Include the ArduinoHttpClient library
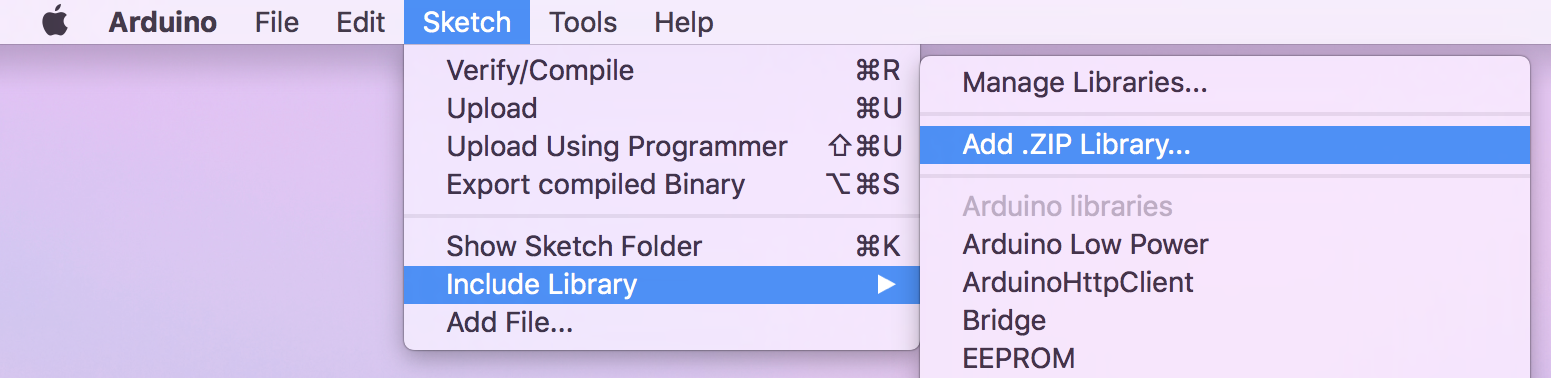This screenshot has width=1551, height=378. tap(1225, 282)
